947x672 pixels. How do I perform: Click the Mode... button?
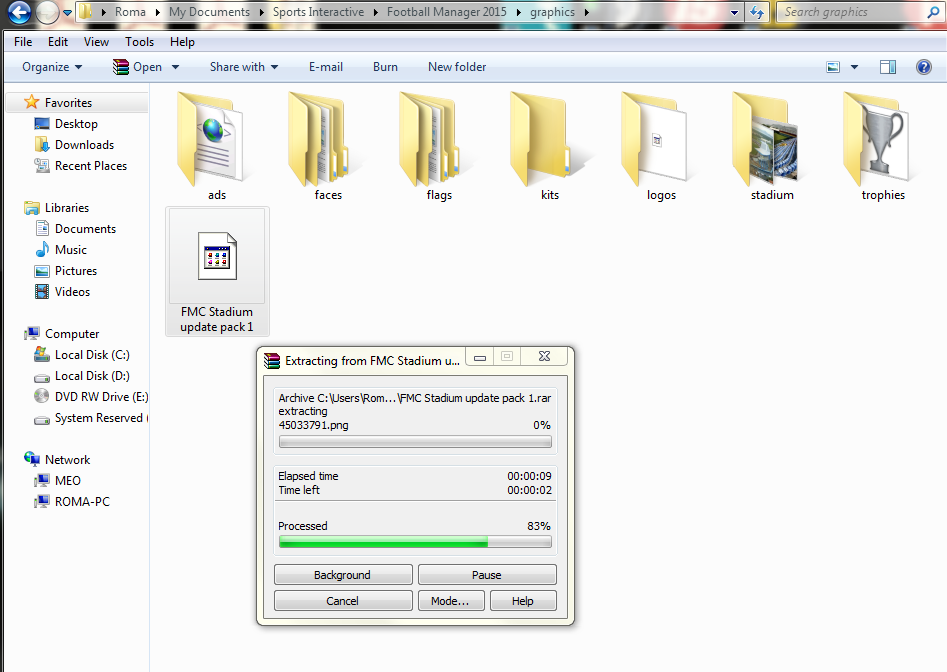click(451, 601)
